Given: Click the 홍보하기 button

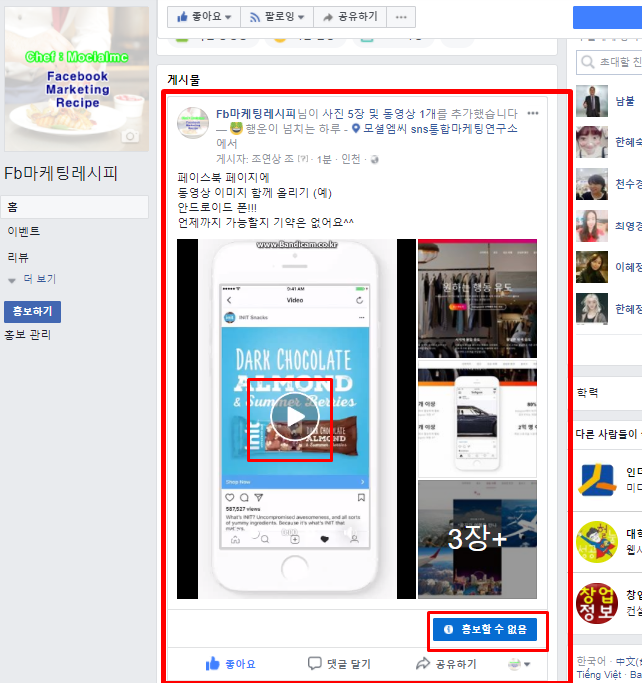Looking at the screenshot, I should [x=32, y=311].
